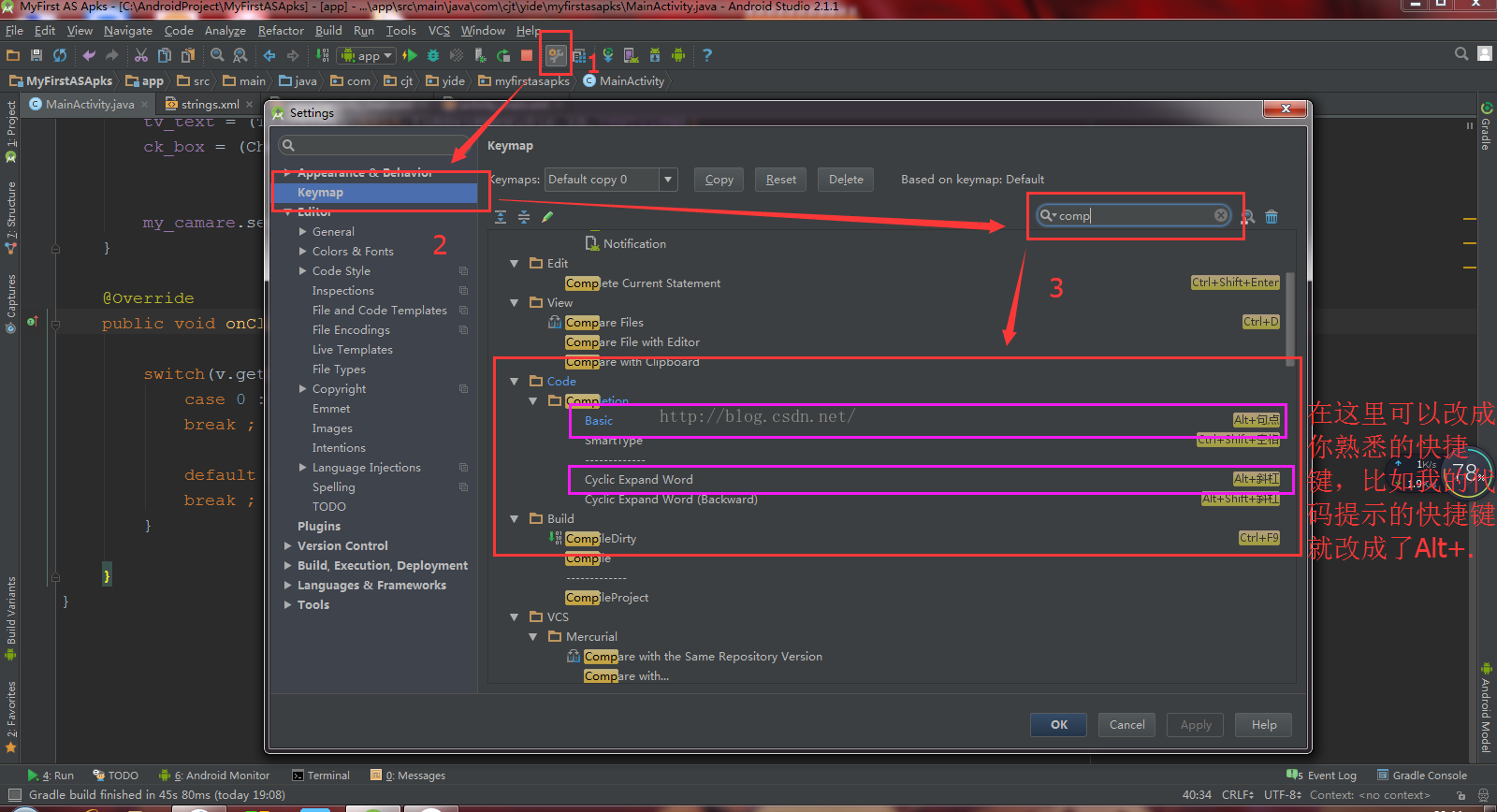Select the Live Templates settings item
The height and width of the screenshot is (812, 1497).
(x=353, y=350)
